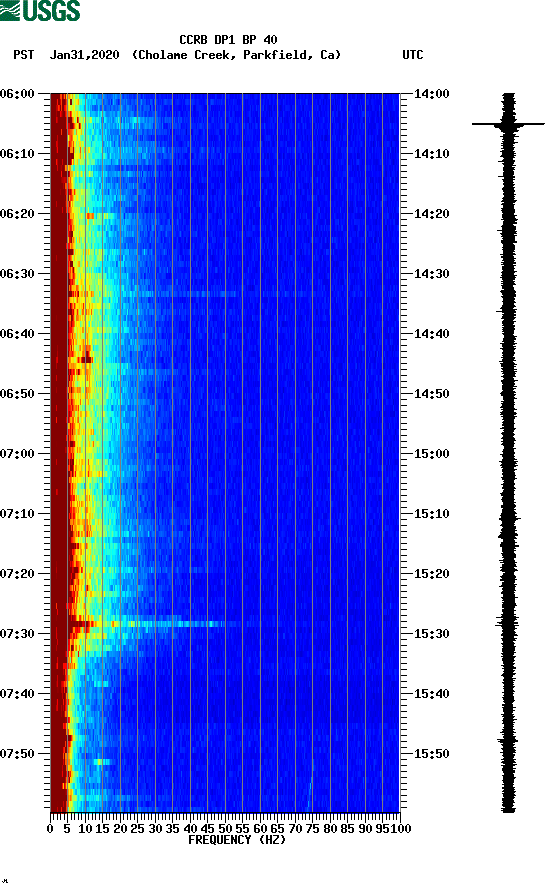Click the 0 Hz frequency axis label
Viewport: 552px width, 892px height.
[50, 829]
